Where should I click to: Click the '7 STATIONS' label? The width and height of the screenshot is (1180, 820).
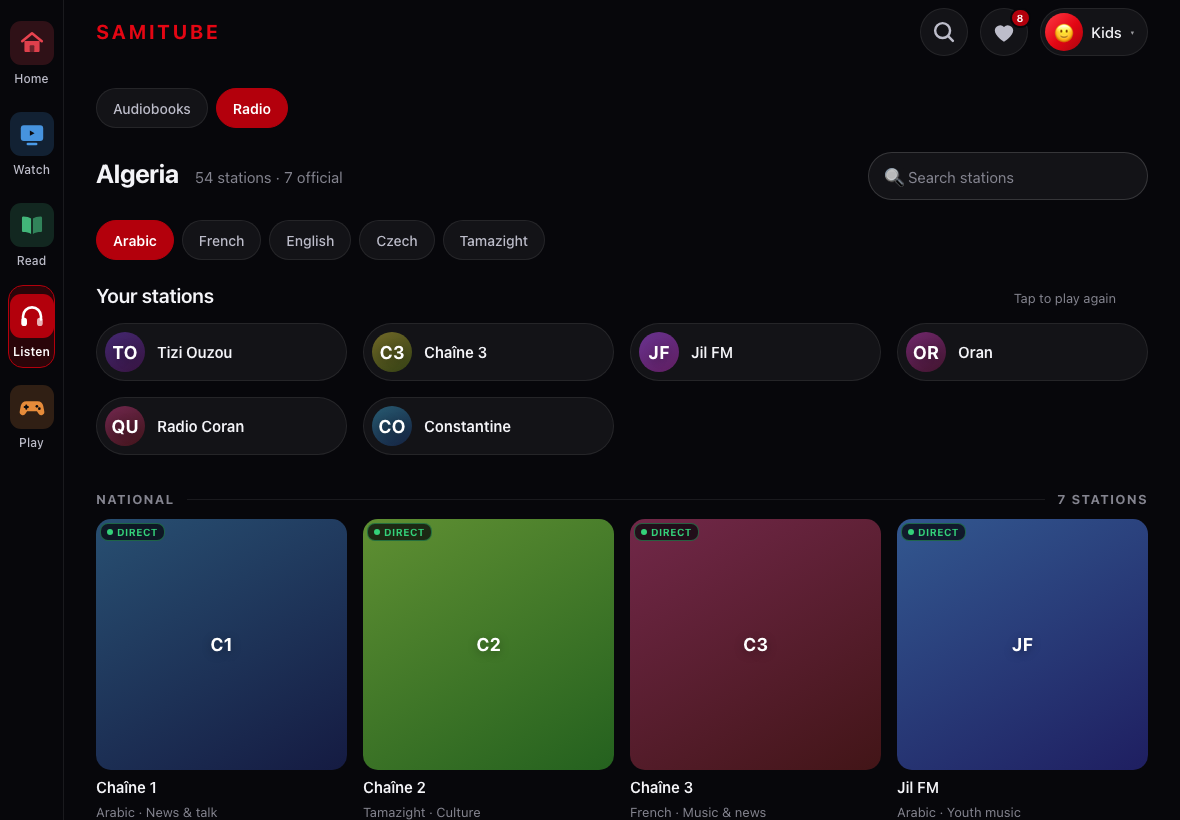point(1102,500)
